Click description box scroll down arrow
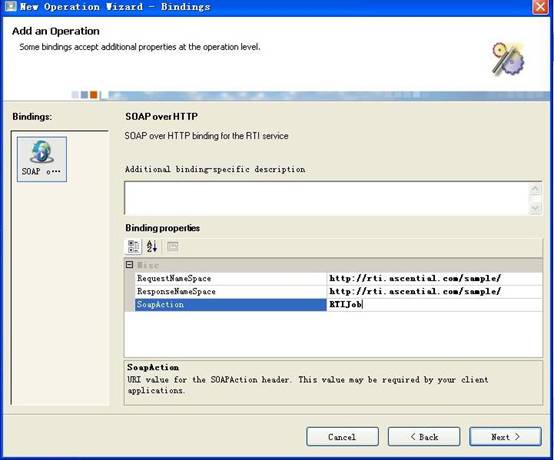Image resolution: width=554 pixels, height=460 pixels. click(535, 208)
